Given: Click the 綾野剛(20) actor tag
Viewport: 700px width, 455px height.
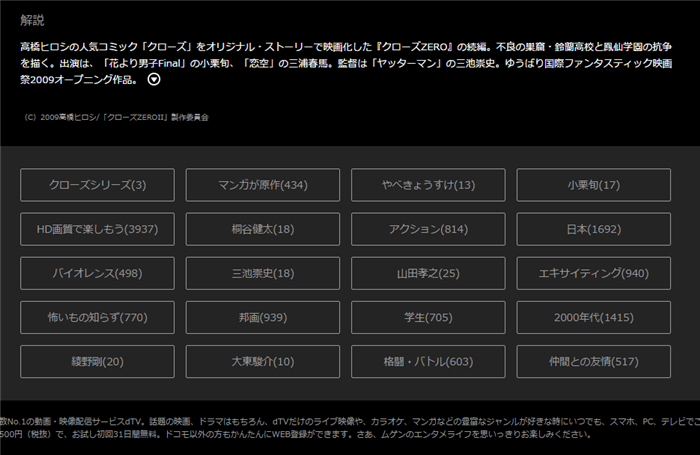Looking at the screenshot, I should pyautogui.click(x=97, y=361).
